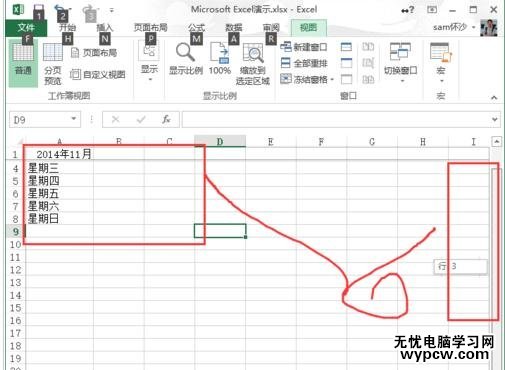
Task: Collapse the ribbon with the chevron
Action: click(x=494, y=97)
